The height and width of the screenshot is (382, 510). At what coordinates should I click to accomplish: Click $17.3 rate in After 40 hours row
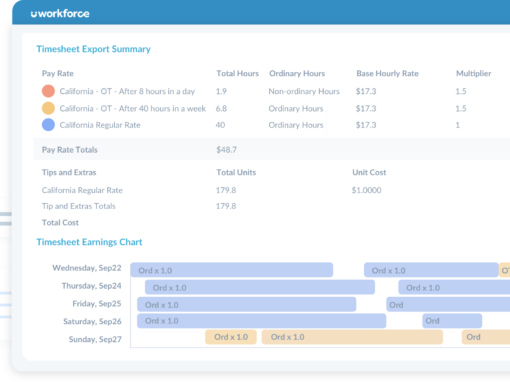[x=366, y=108]
